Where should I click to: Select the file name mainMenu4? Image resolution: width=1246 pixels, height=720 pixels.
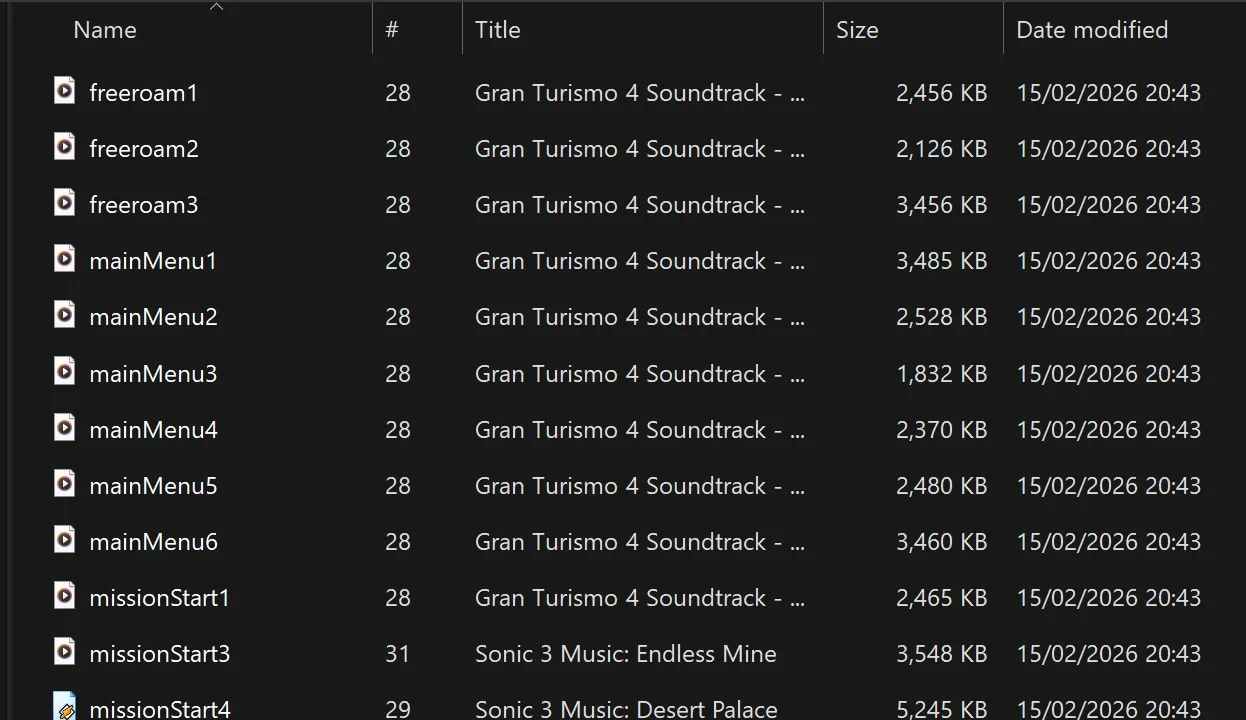(x=153, y=430)
